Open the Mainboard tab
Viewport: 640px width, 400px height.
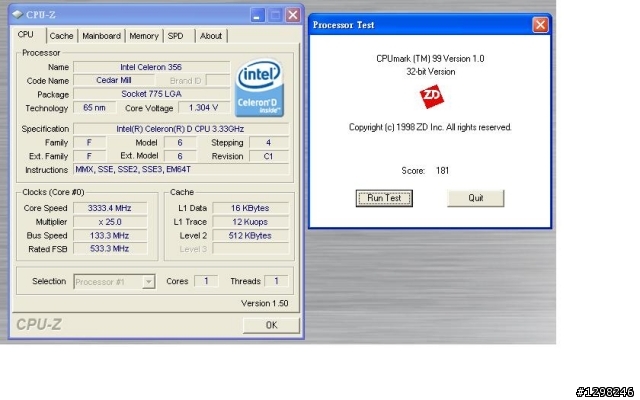pyautogui.click(x=101, y=36)
